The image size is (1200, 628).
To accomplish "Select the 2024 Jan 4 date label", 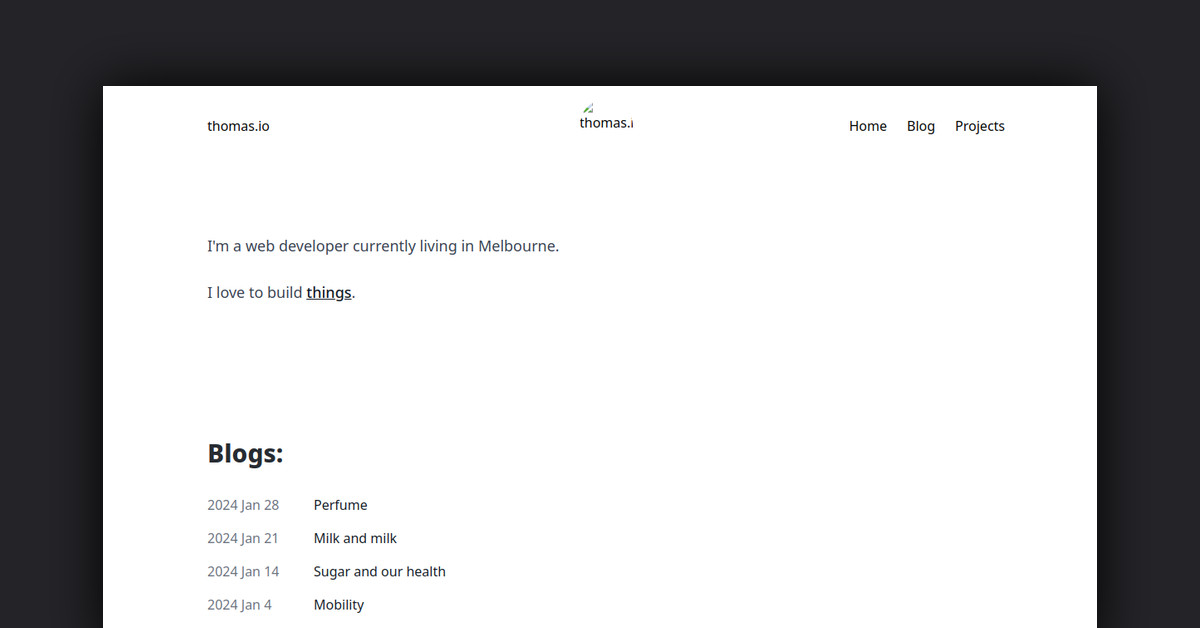I will pyautogui.click(x=239, y=605).
